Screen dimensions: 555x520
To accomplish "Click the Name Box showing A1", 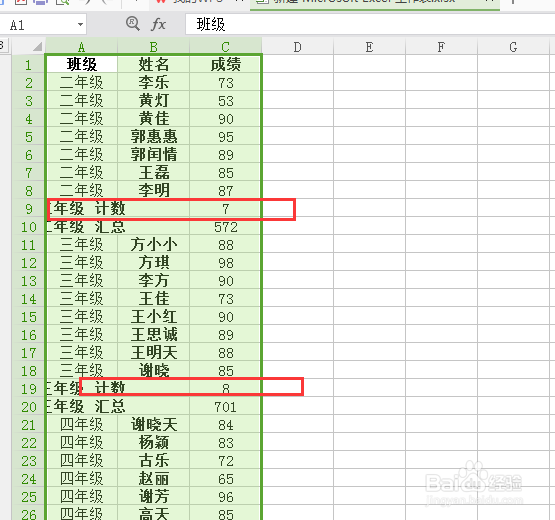I will tap(43, 25).
